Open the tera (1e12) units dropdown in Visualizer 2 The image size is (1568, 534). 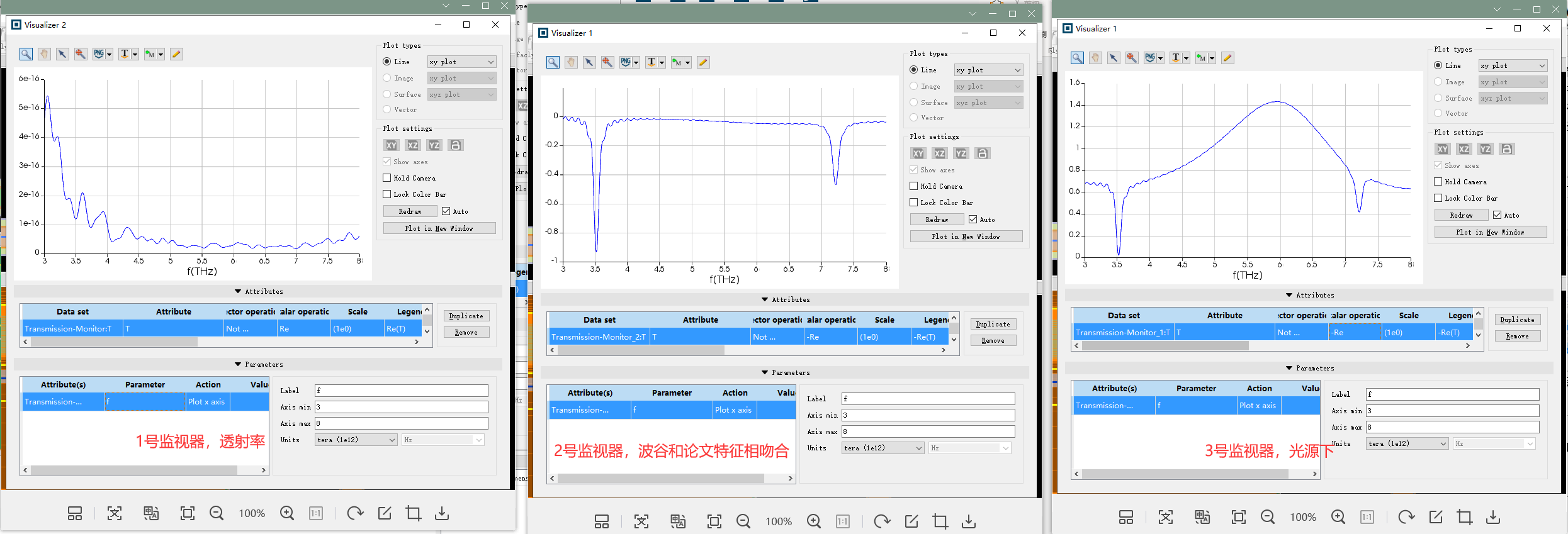pyautogui.click(x=356, y=440)
